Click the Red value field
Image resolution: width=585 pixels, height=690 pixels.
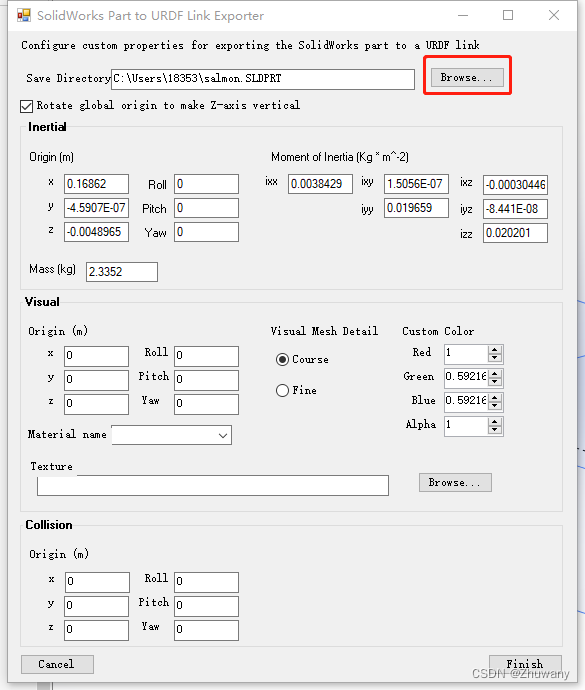(466, 354)
